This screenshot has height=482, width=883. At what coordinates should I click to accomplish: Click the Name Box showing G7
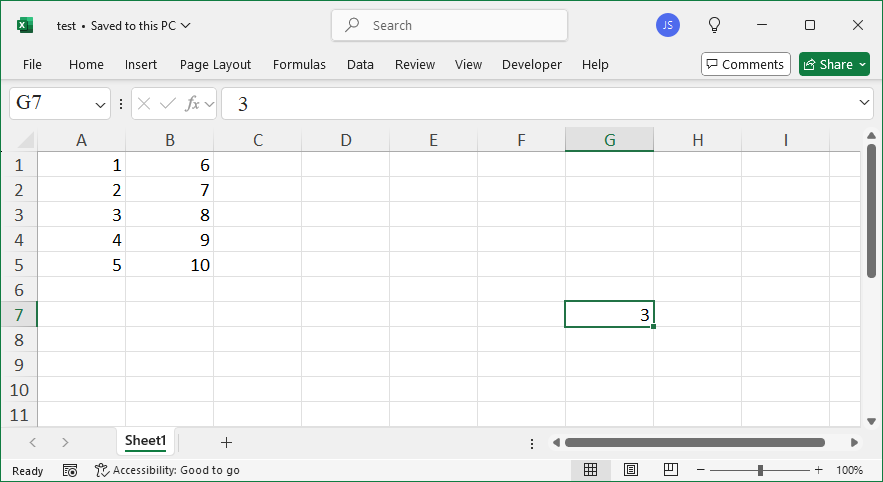pyautogui.click(x=52, y=104)
